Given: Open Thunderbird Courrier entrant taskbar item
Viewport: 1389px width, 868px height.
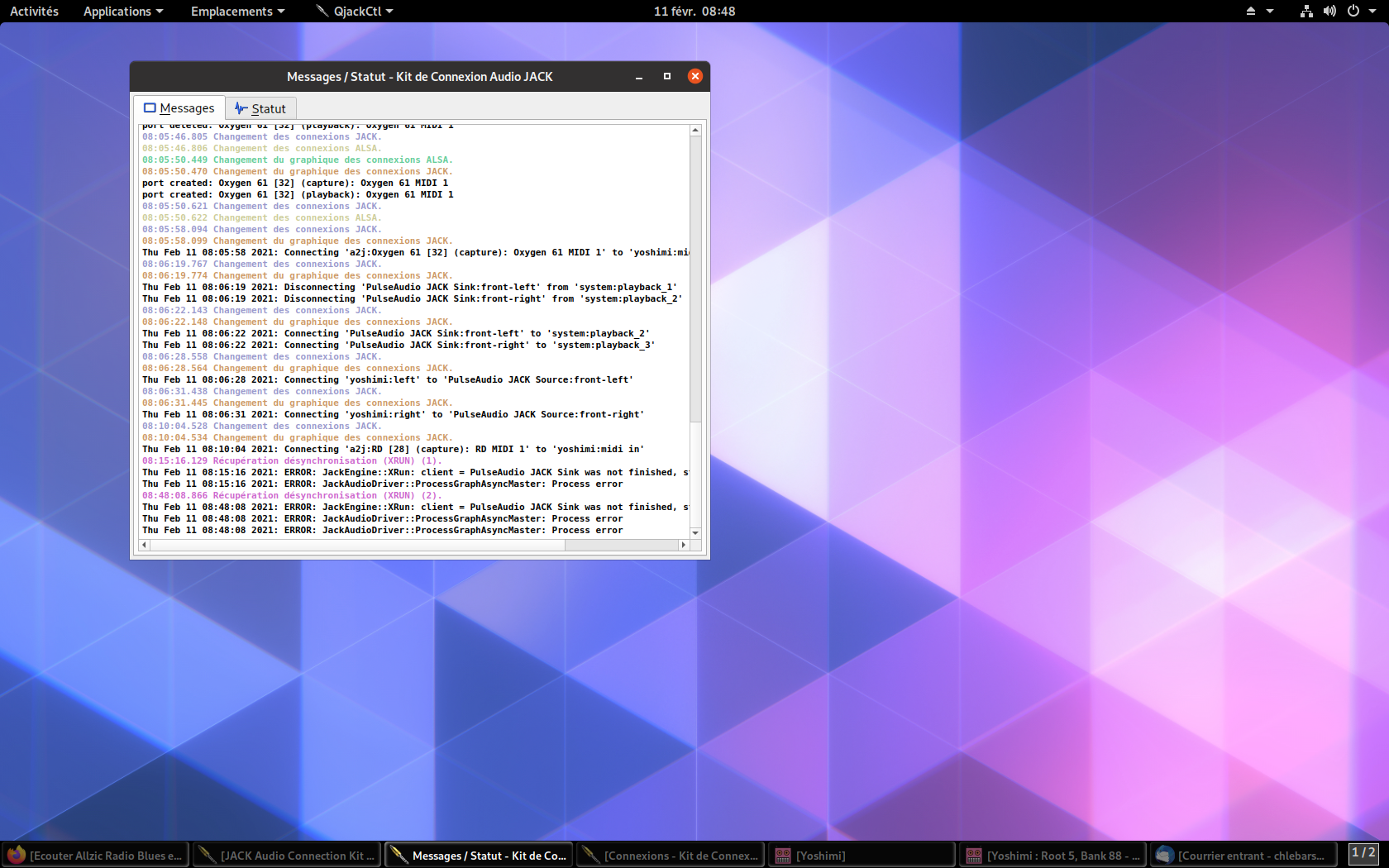Looking at the screenshot, I should [x=1243, y=856].
